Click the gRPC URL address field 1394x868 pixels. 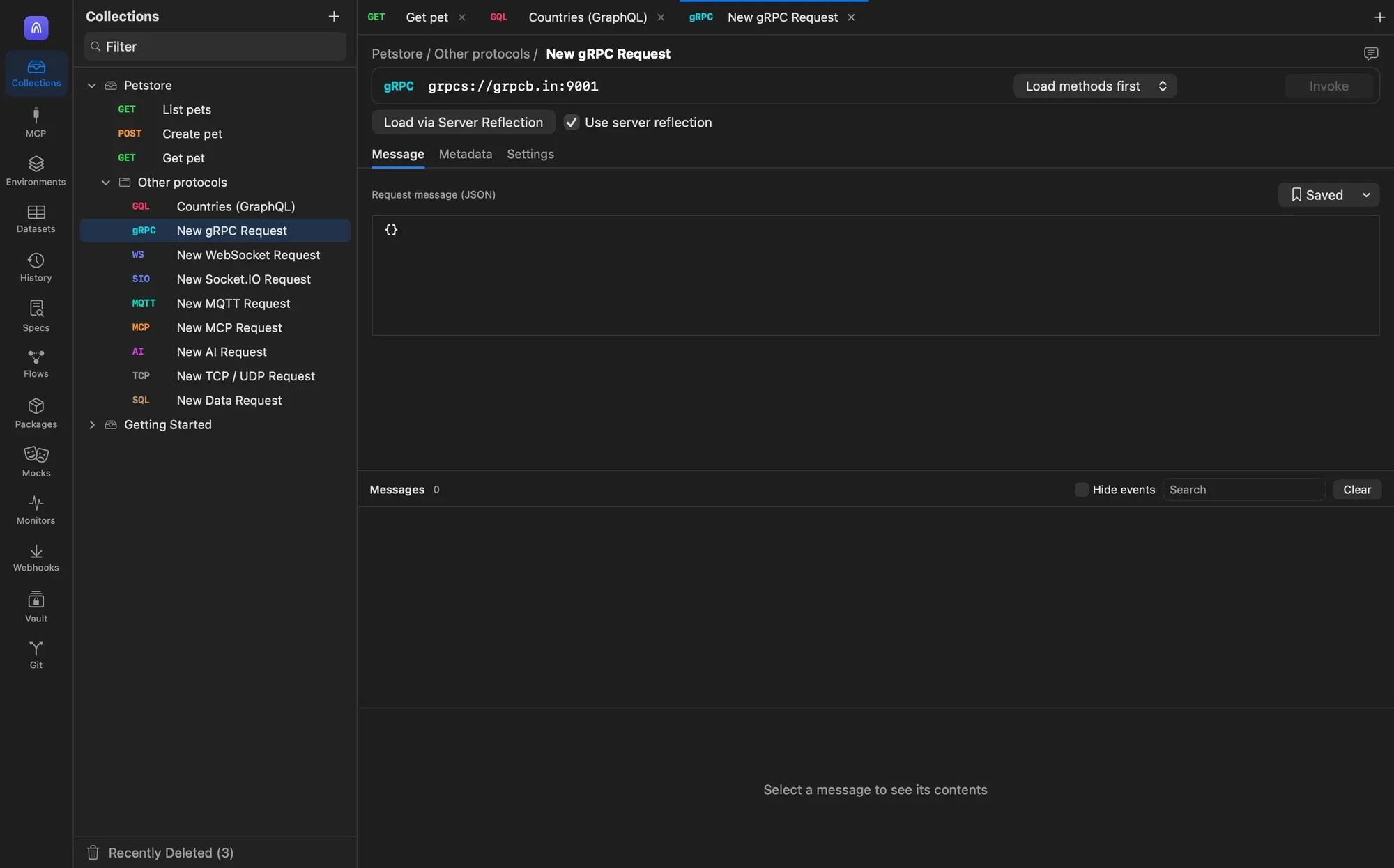(x=714, y=86)
